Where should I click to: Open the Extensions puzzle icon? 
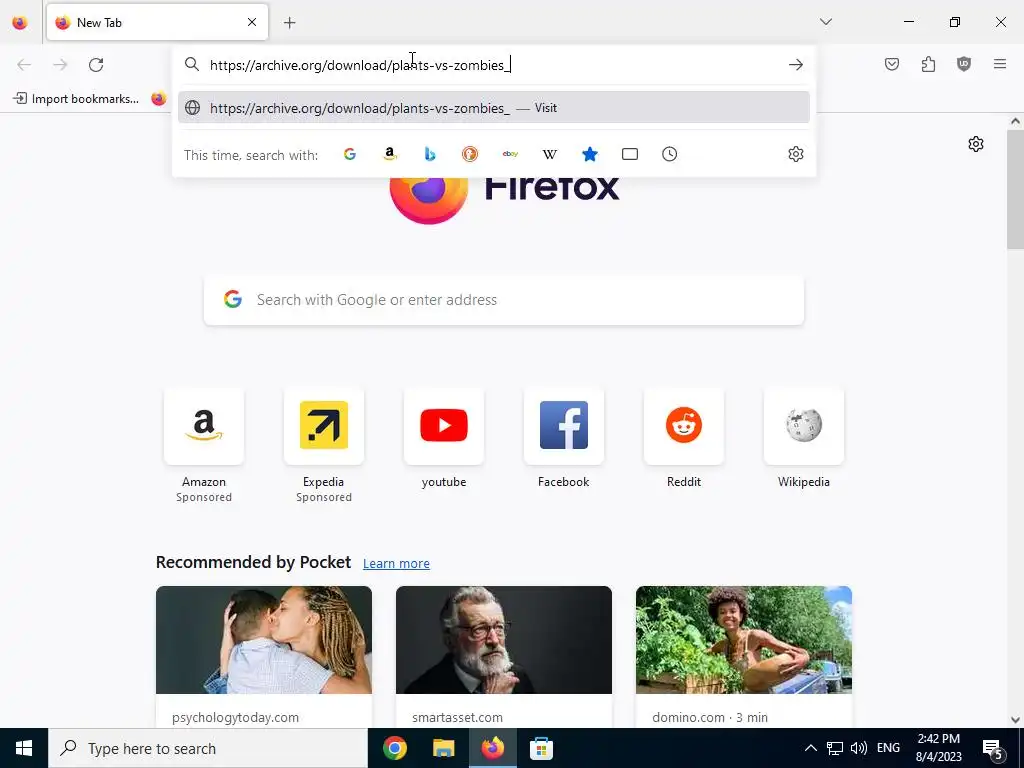click(928, 64)
